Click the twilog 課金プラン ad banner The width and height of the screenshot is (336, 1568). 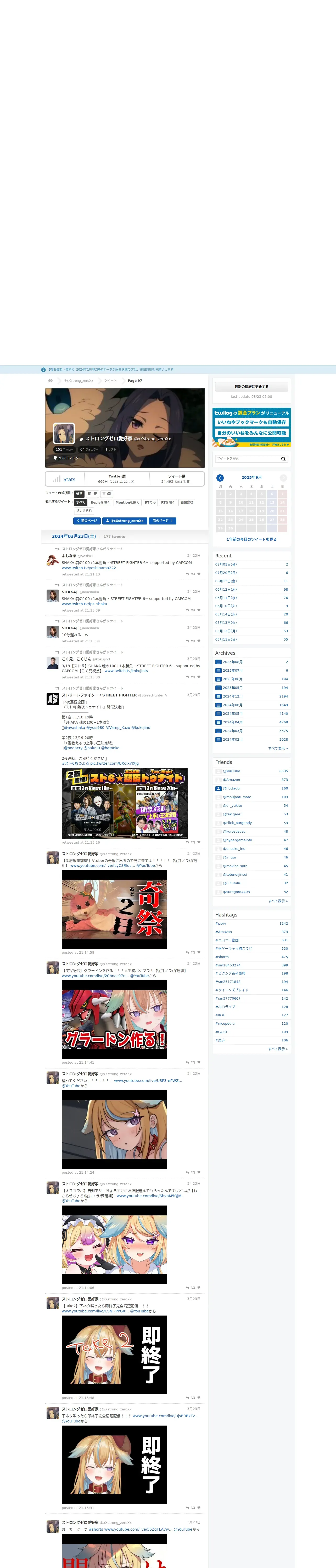[251, 427]
